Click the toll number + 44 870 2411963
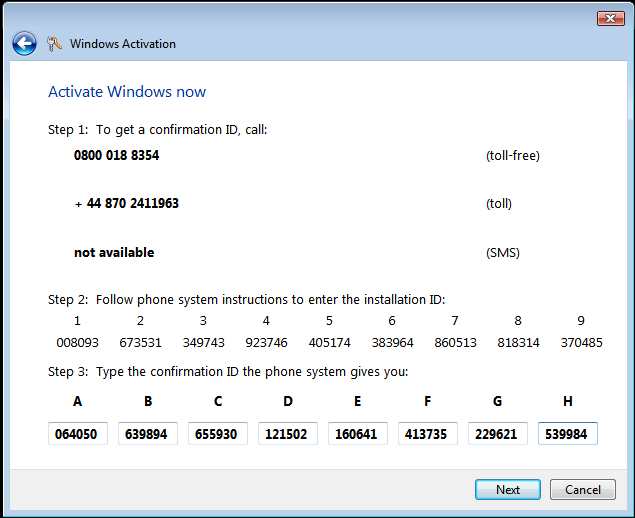Image resolution: width=635 pixels, height=518 pixels. coord(126,204)
